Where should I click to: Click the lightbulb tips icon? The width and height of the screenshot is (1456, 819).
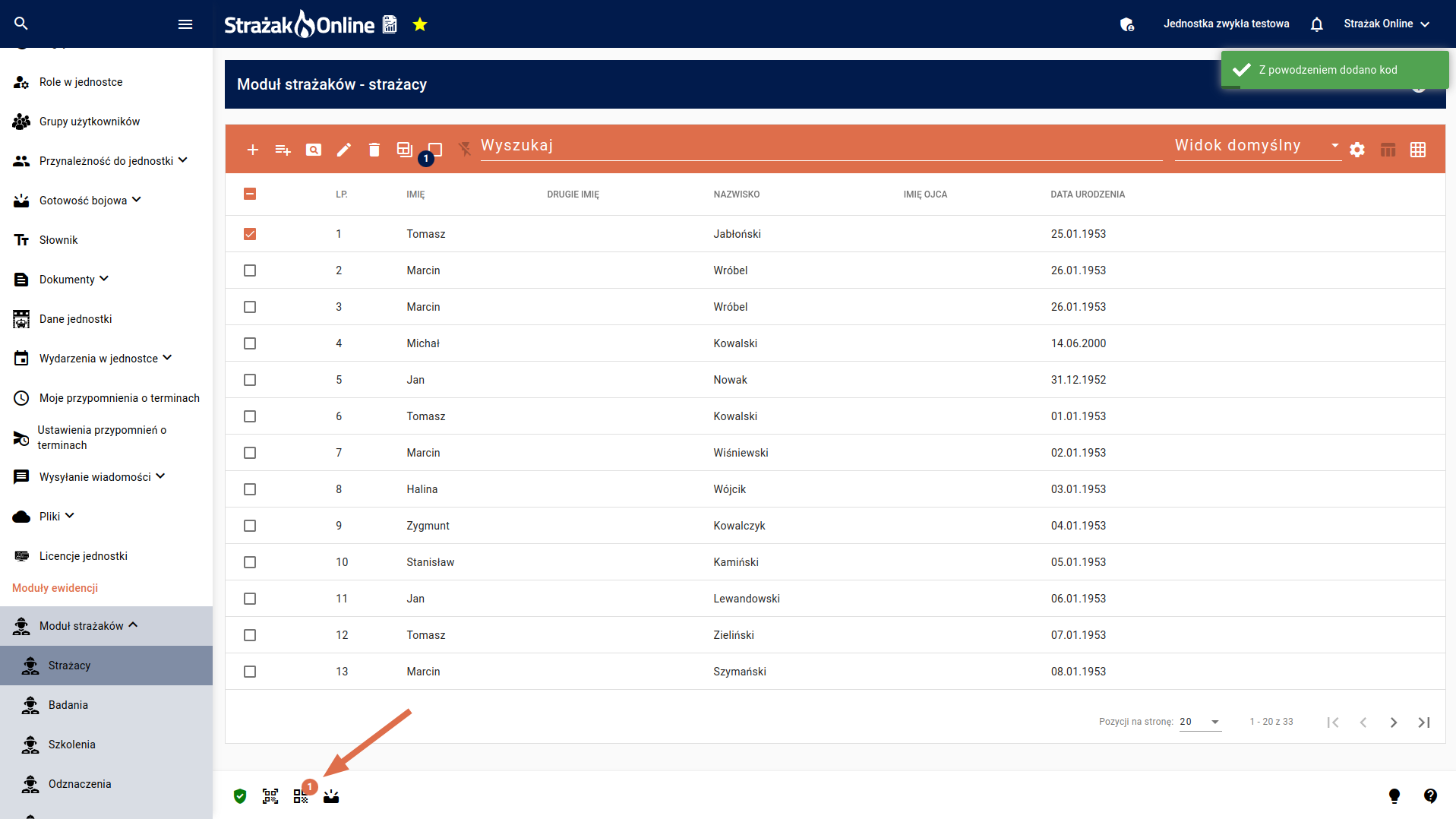pyautogui.click(x=1394, y=795)
